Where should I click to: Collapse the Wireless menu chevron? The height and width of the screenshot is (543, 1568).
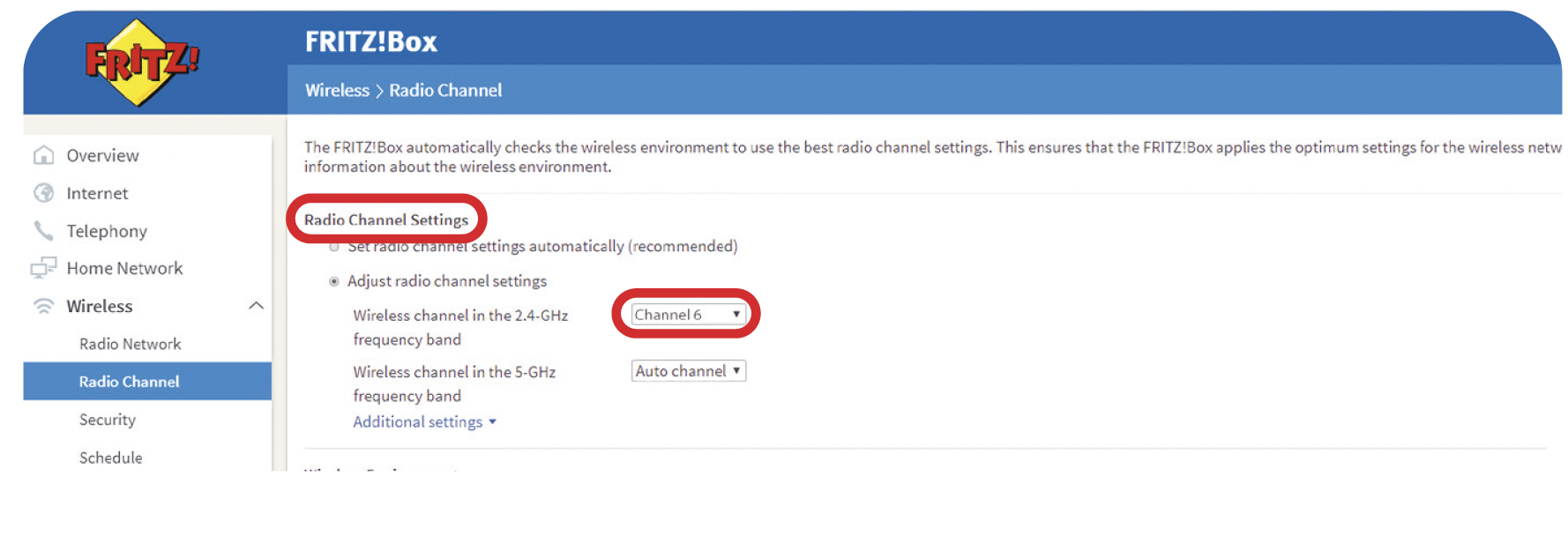point(256,306)
